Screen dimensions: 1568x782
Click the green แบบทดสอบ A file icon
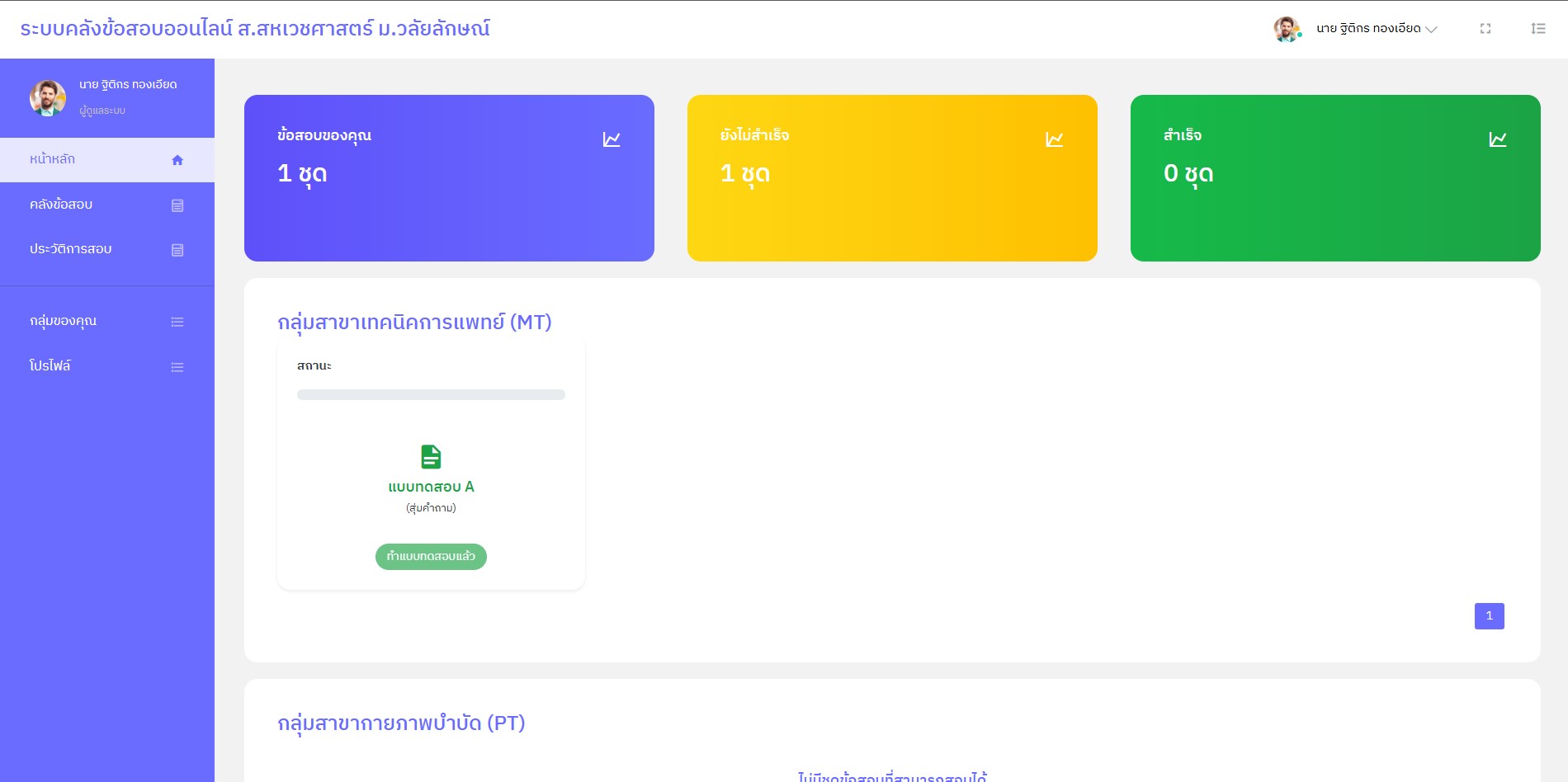431,456
